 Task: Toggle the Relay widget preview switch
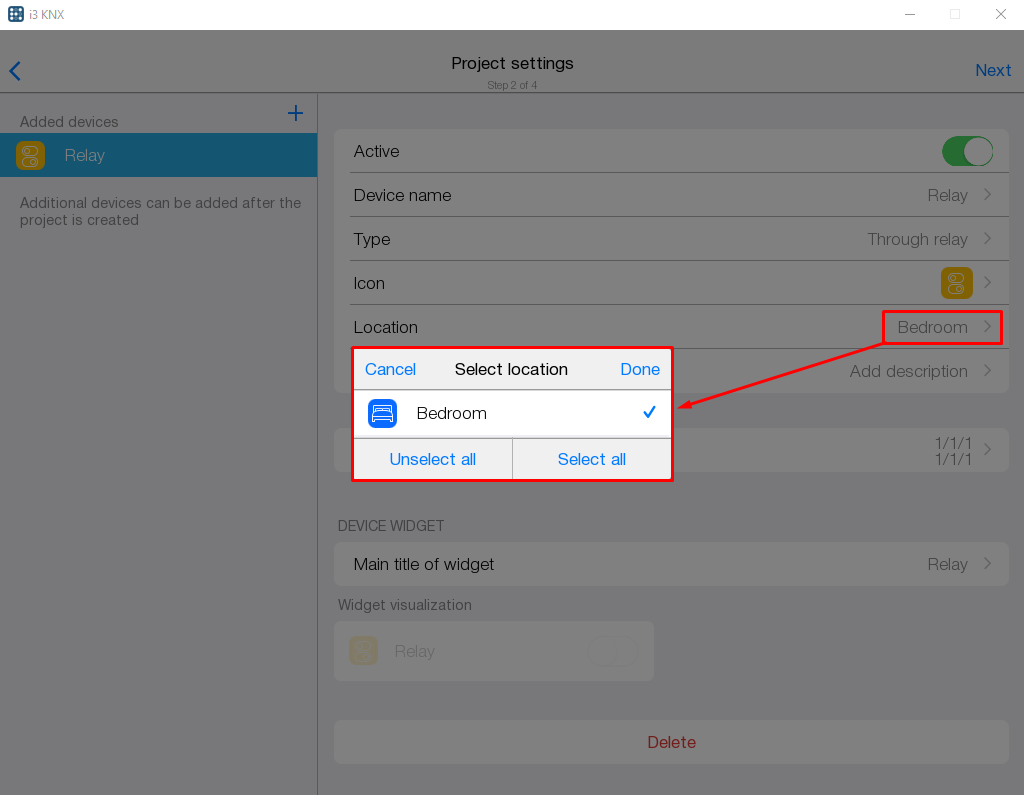[x=612, y=652]
